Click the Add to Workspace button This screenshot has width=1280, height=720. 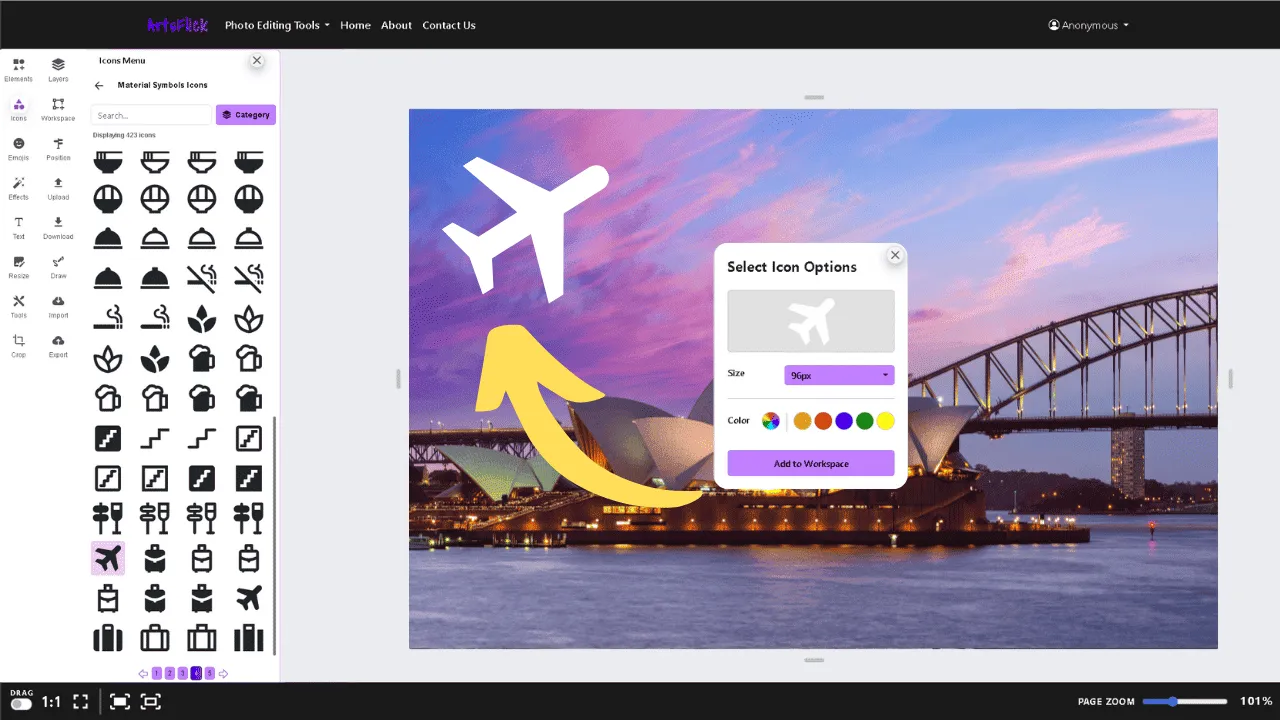[810, 463]
